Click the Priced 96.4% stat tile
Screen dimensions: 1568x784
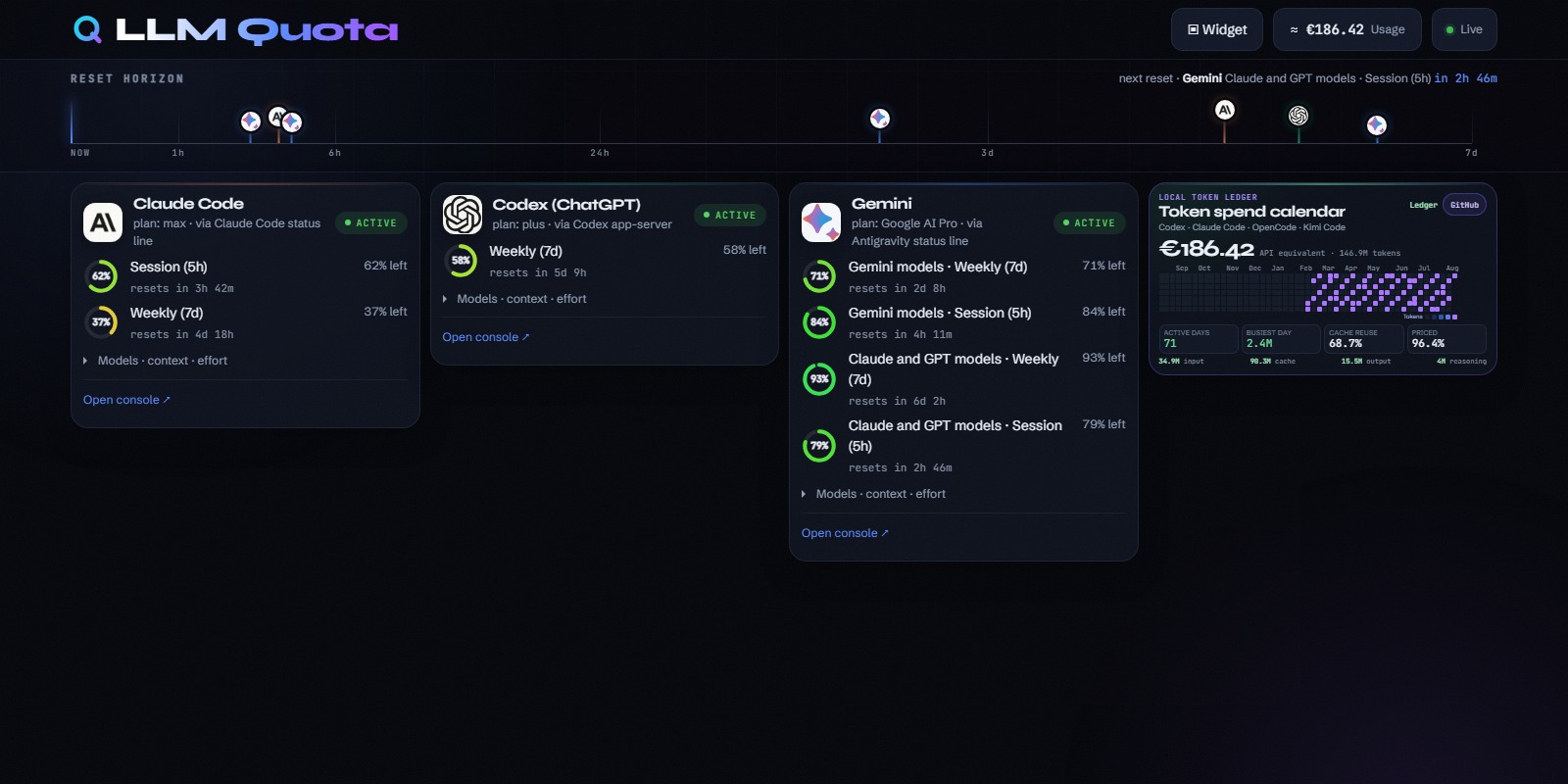pyautogui.click(x=1447, y=339)
